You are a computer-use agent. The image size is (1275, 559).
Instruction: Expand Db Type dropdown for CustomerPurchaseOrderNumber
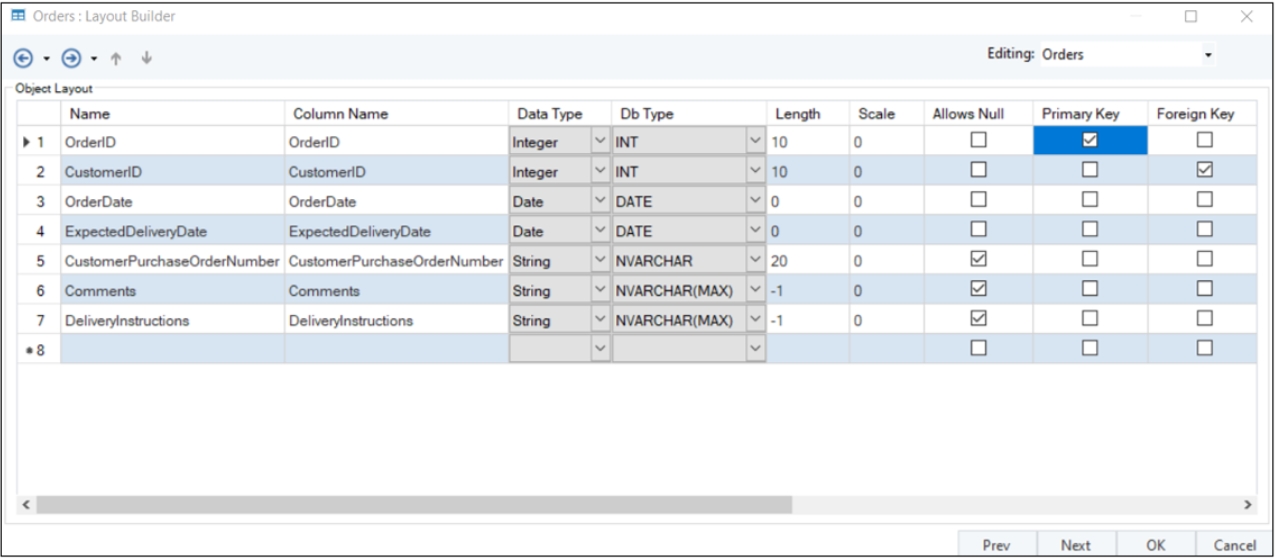coord(755,261)
